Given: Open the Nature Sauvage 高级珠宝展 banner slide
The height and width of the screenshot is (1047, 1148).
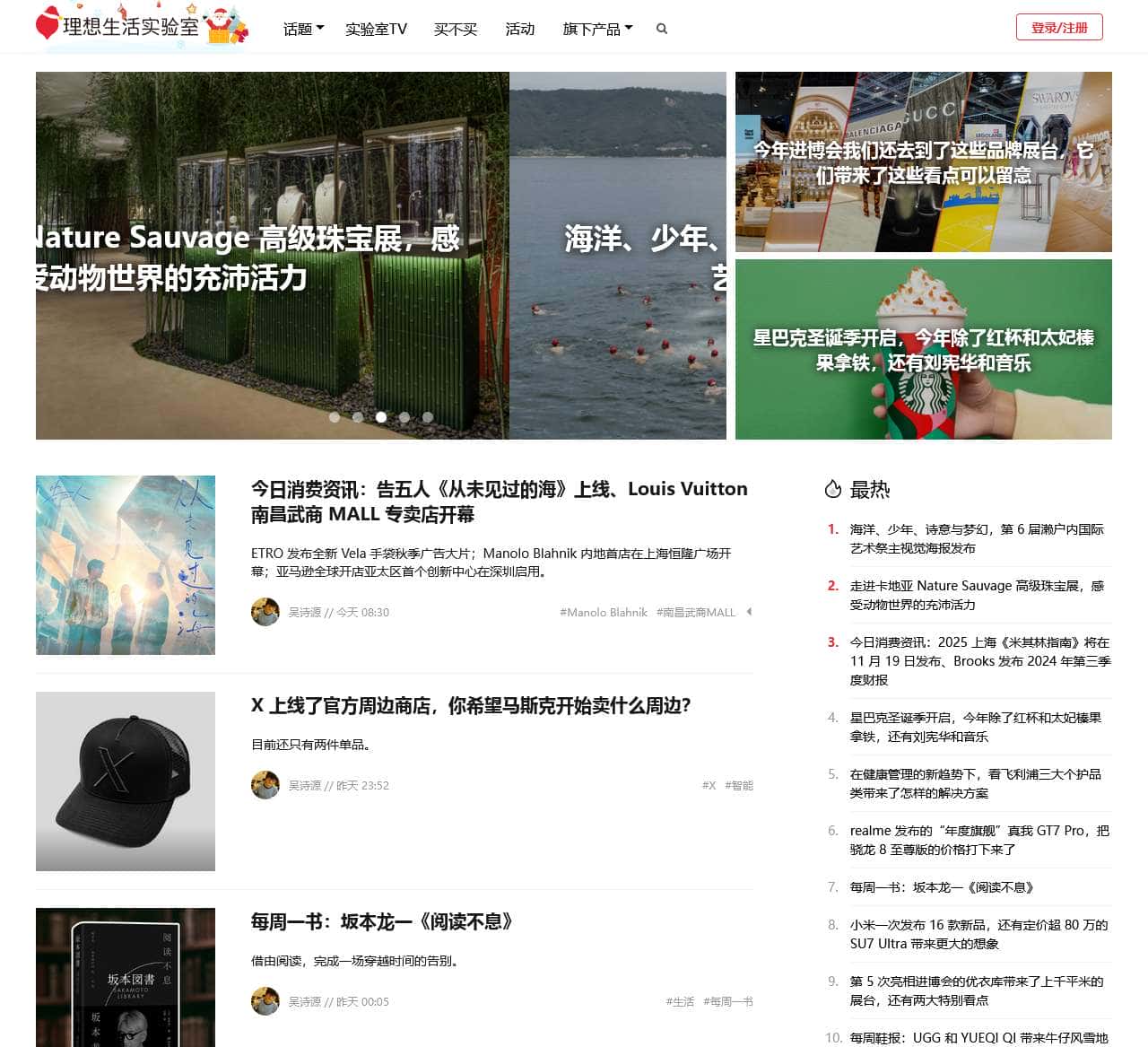Looking at the screenshot, I should [x=273, y=256].
